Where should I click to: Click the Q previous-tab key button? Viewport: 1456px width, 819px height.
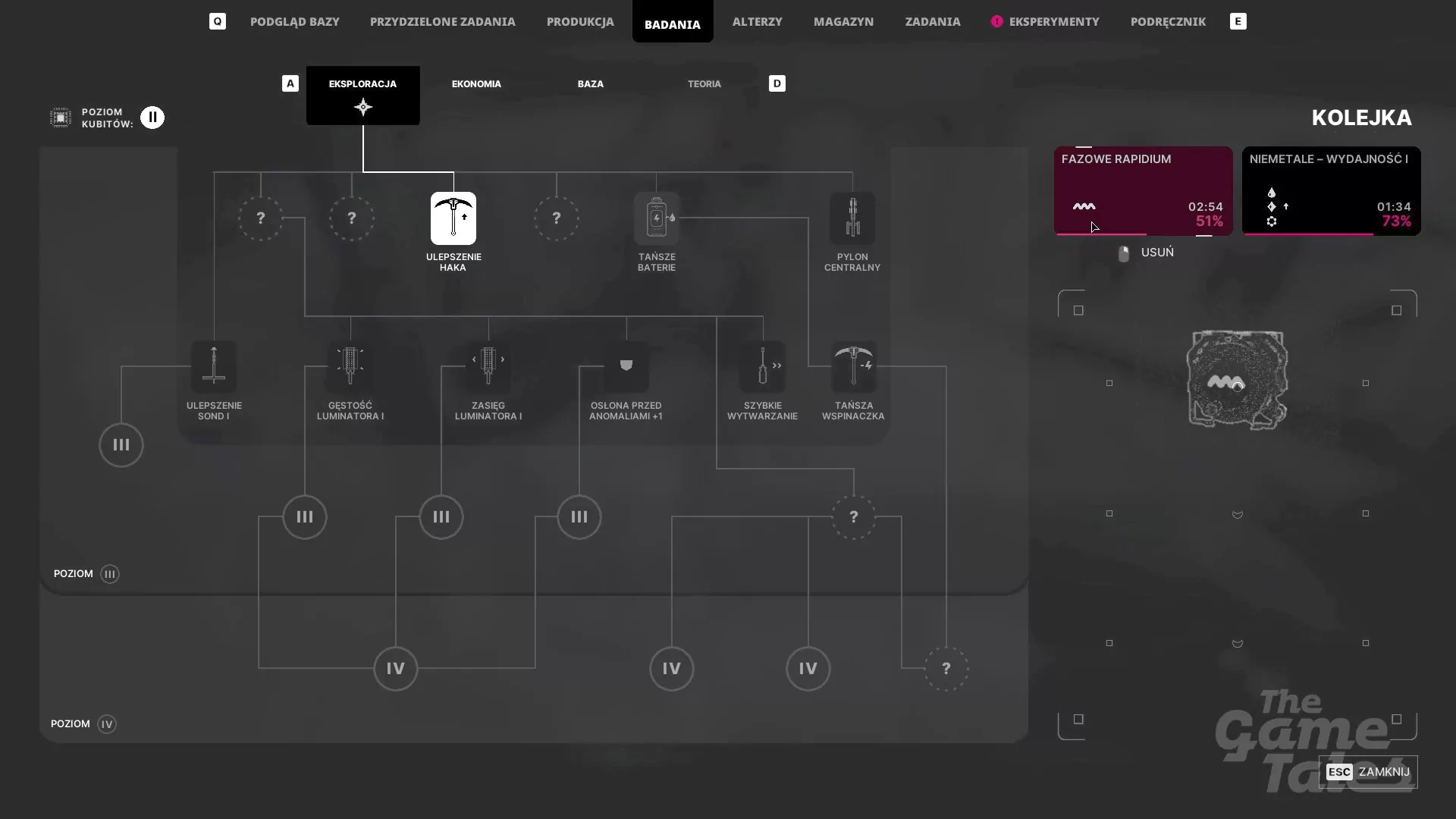click(218, 21)
